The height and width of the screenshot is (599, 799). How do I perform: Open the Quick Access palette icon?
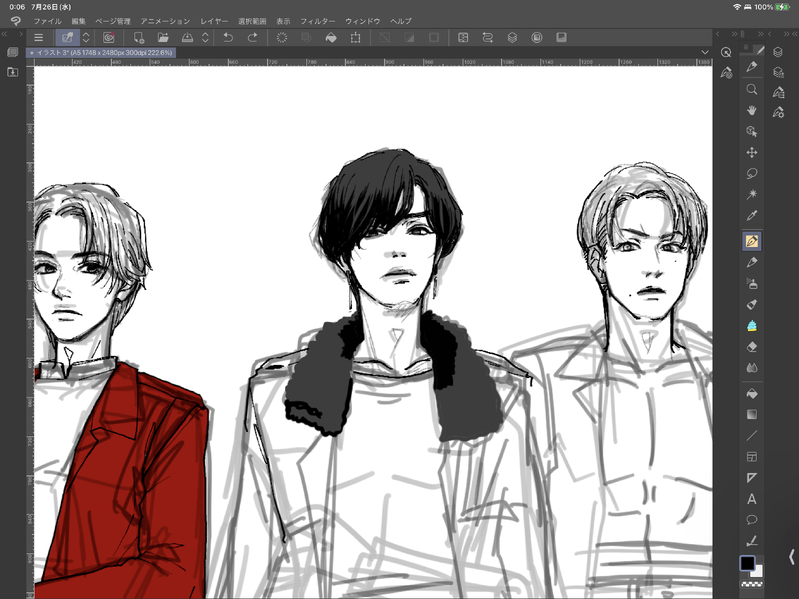click(x=726, y=52)
